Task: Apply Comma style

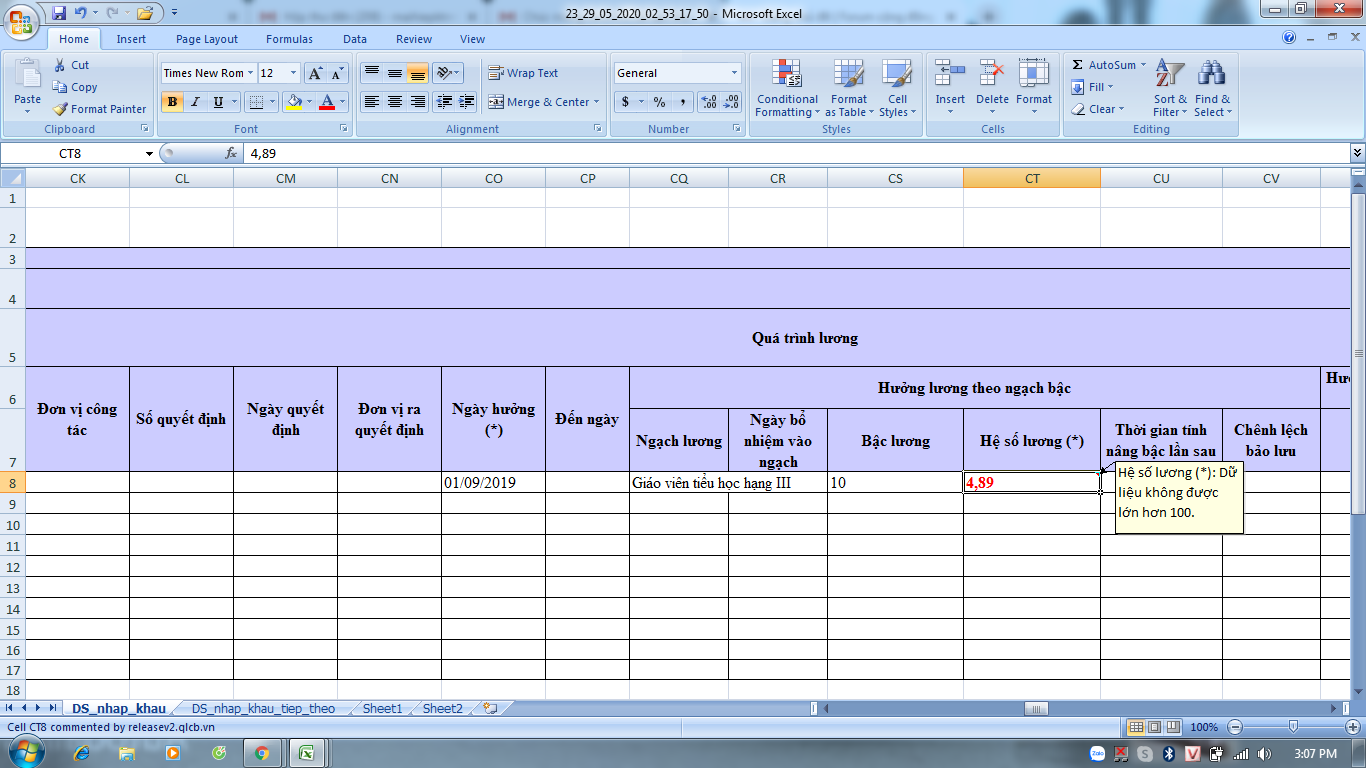Action: (682, 102)
